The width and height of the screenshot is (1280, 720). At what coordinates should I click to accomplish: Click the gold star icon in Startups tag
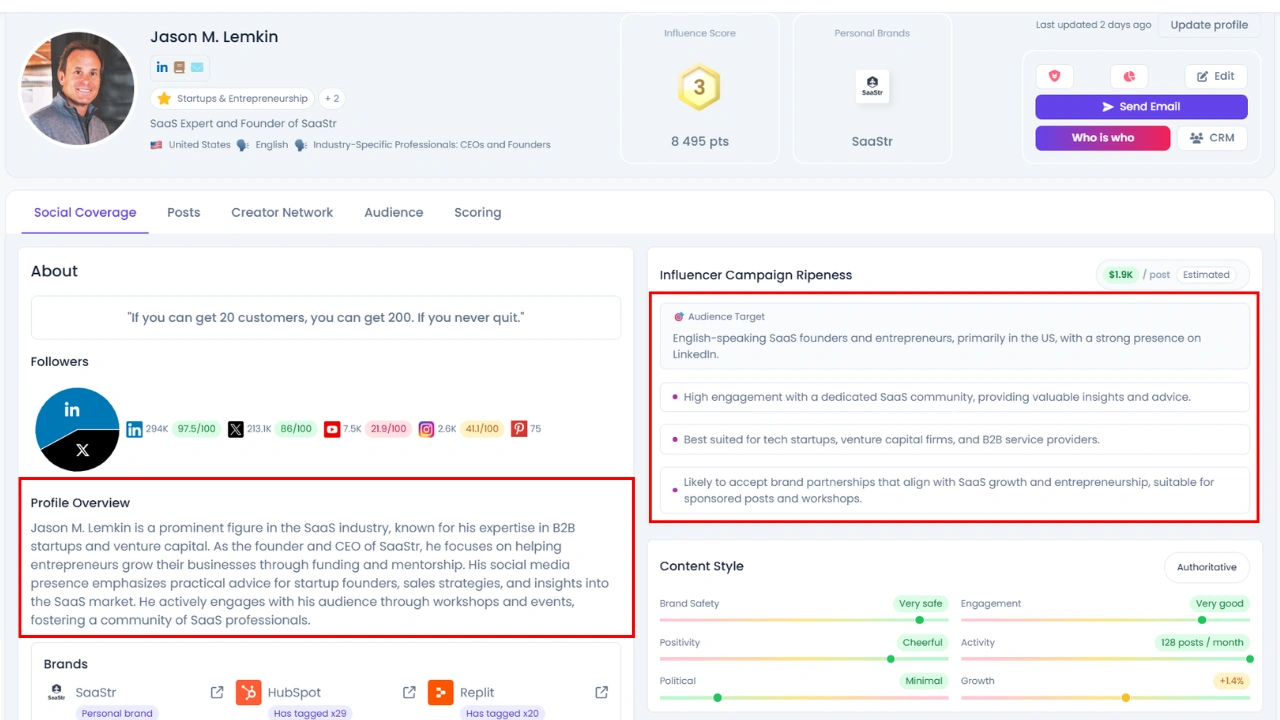[164, 98]
